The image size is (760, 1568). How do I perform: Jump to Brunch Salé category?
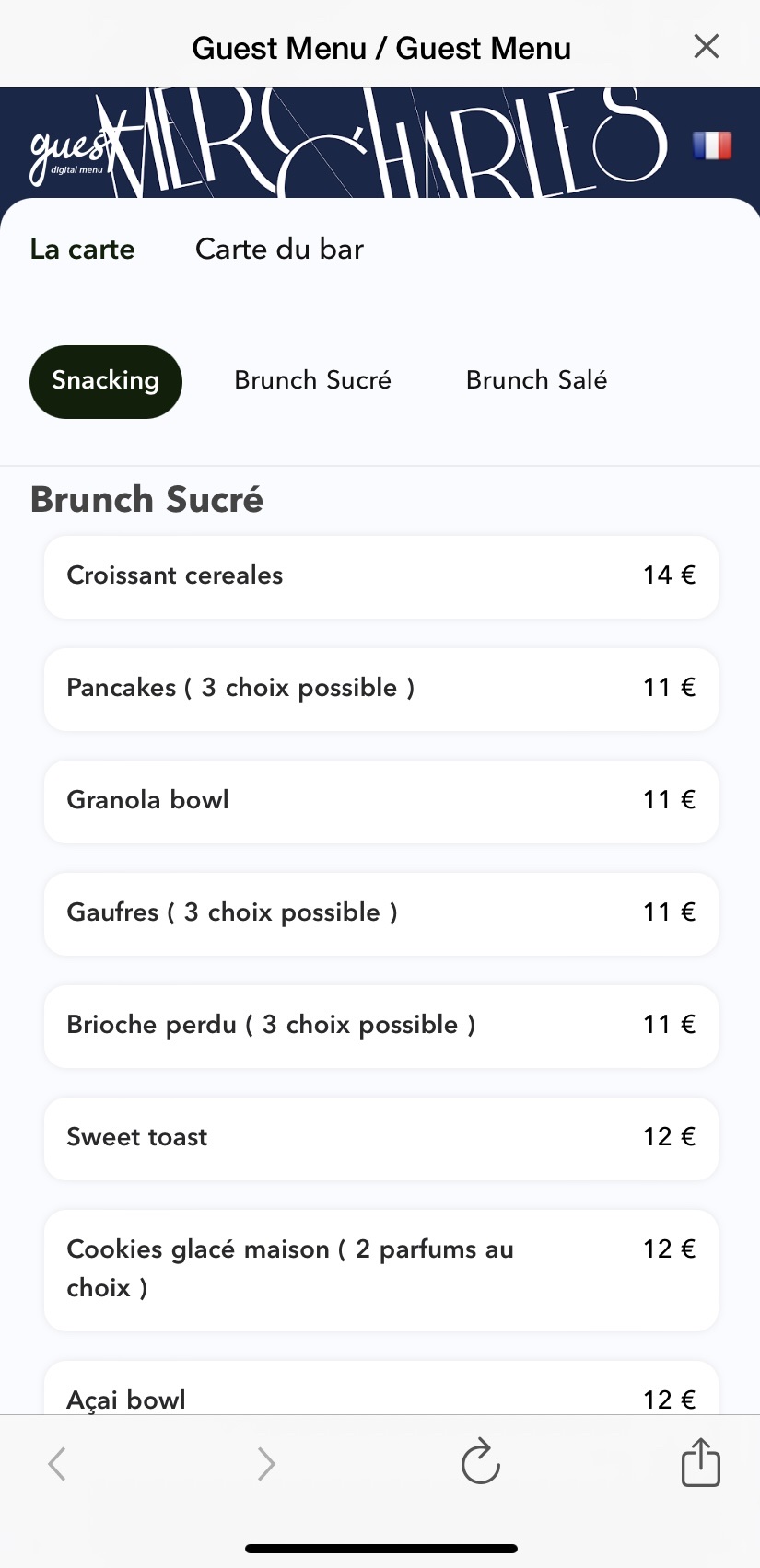point(536,380)
